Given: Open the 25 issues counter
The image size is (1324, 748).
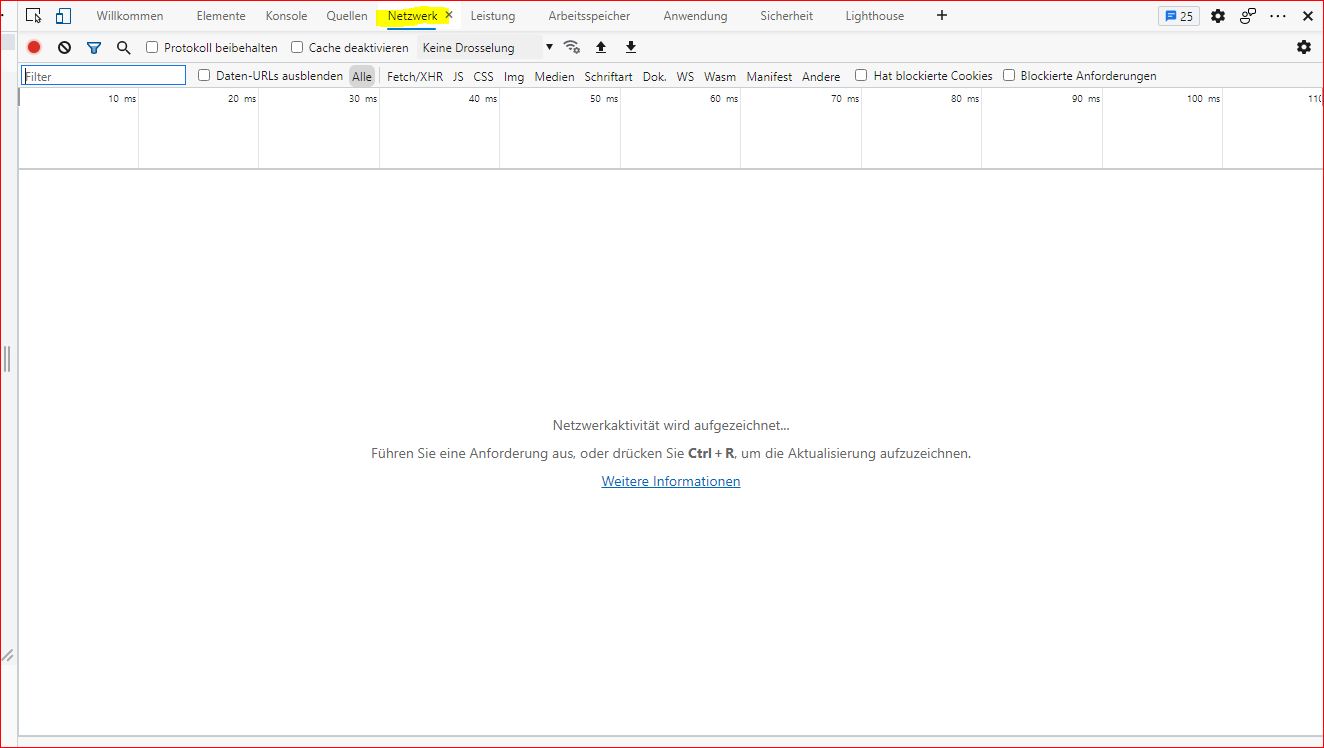Looking at the screenshot, I should point(1179,16).
